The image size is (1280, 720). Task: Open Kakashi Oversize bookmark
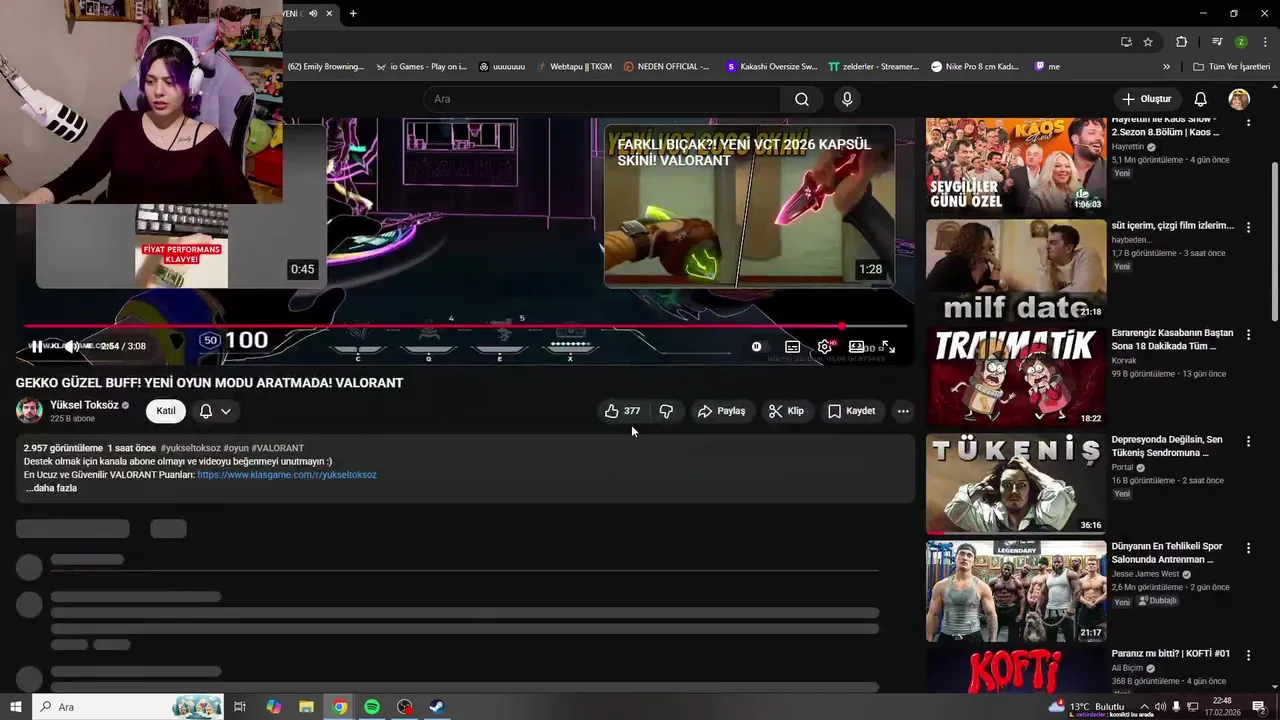pyautogui.click(x=772, y=67)
